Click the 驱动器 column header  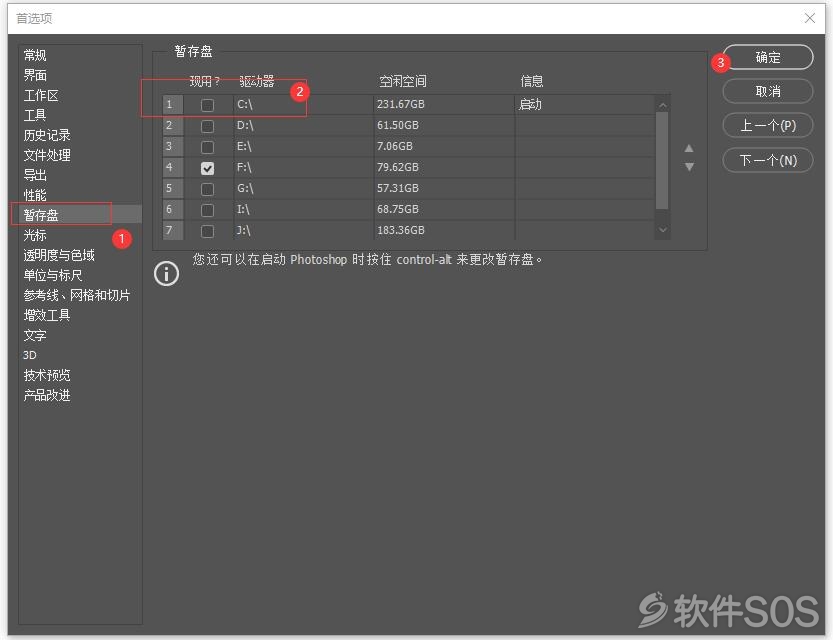click(x=257, y=81)
